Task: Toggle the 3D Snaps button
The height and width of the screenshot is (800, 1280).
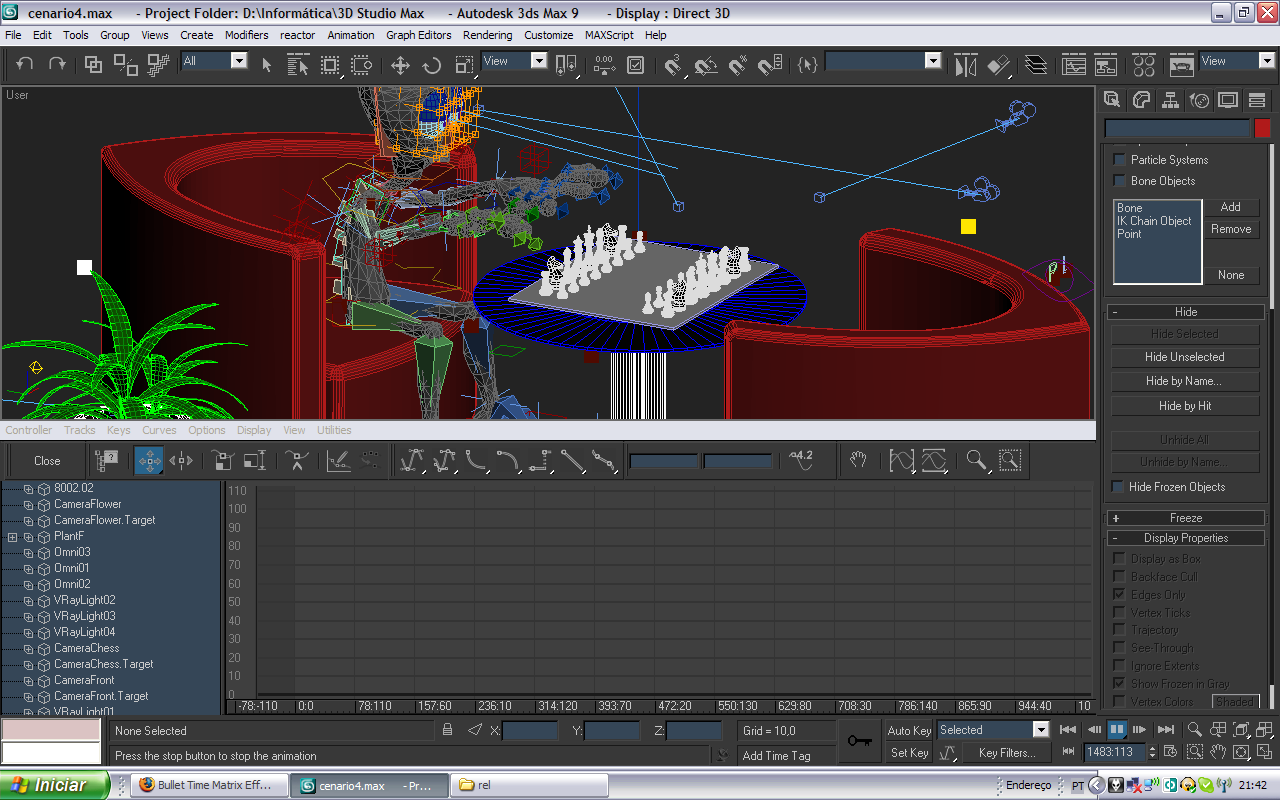Action: coord(673,65)
